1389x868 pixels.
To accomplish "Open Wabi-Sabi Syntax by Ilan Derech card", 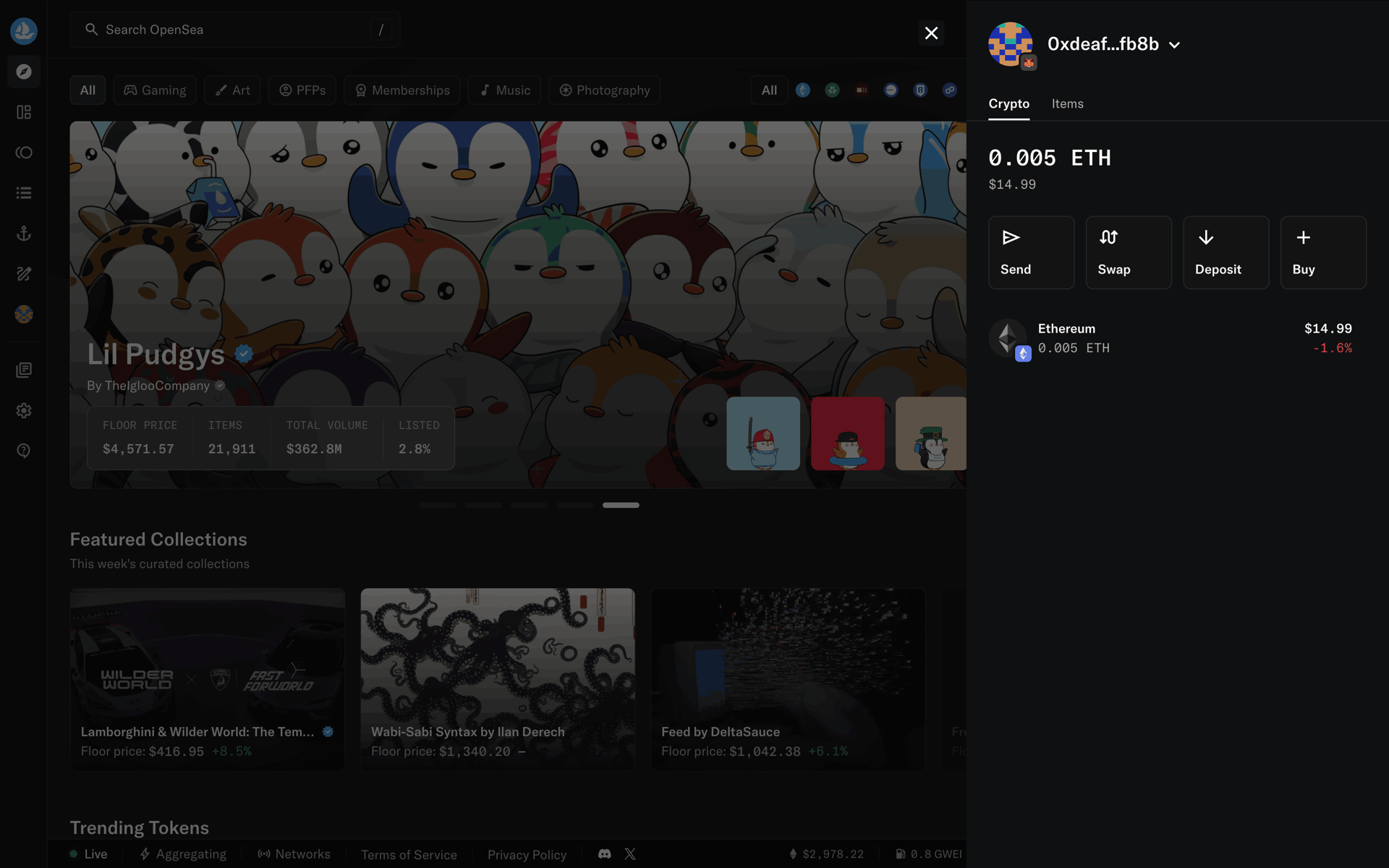I will click(x=498, y=678).
